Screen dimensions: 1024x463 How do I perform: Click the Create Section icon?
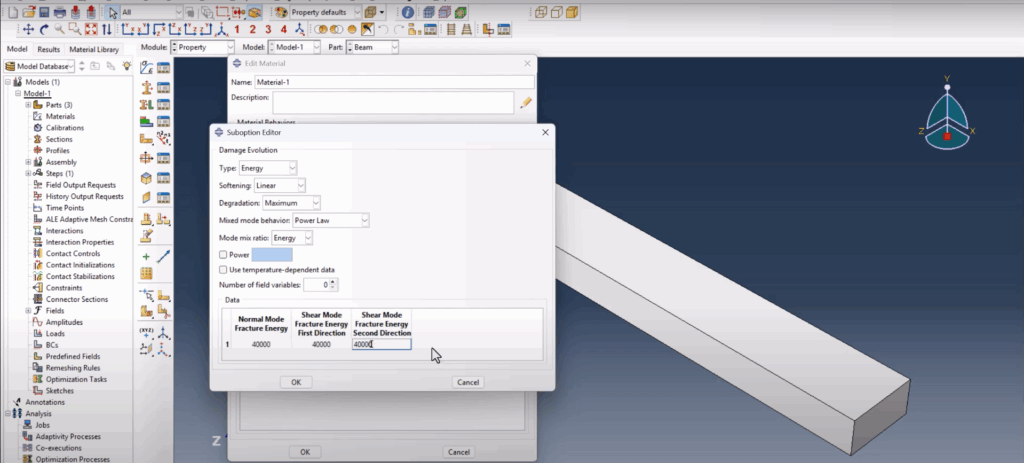(x=147, y=86)
